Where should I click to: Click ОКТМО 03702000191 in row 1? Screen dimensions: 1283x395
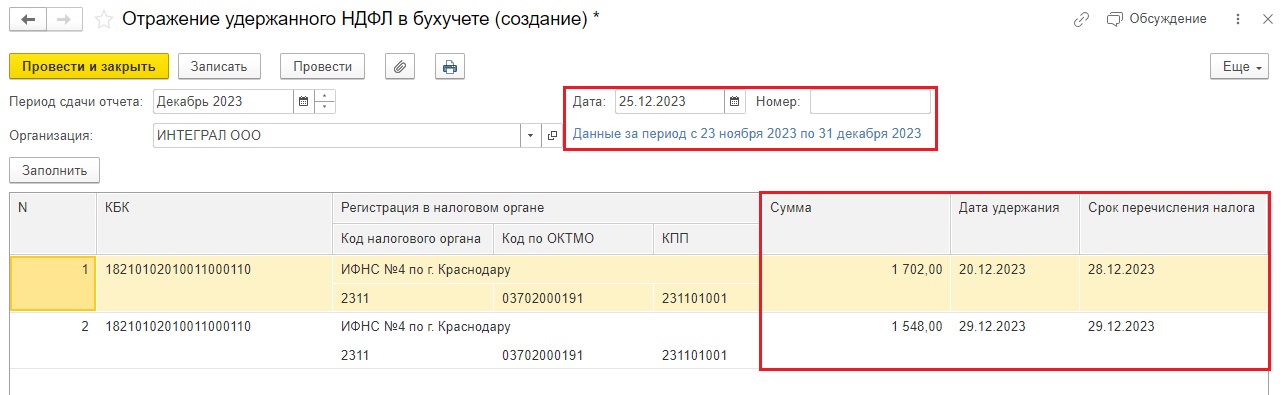(573, 298)
